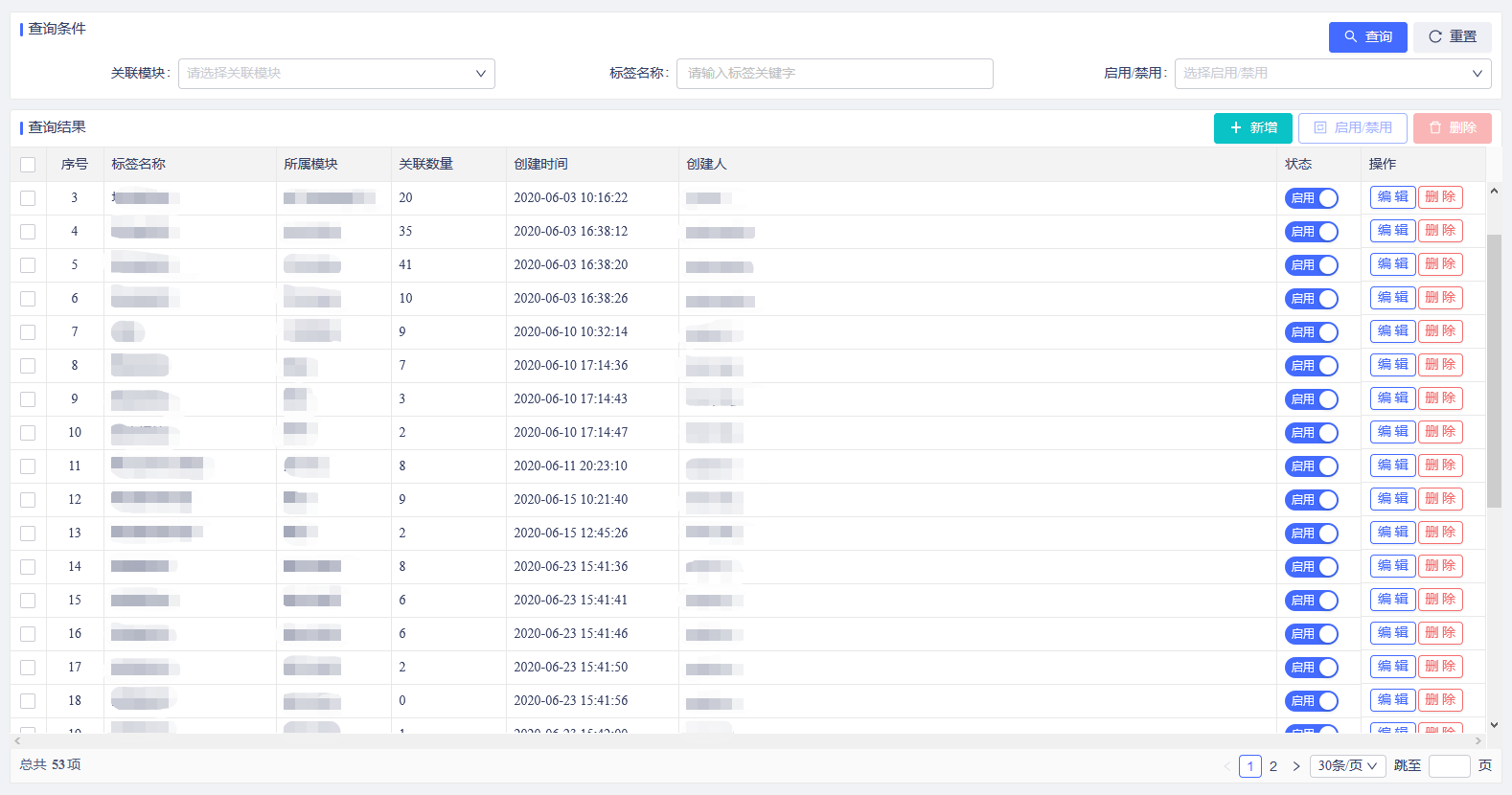Click 编辑 for row 12
The height and width of the screenshot is (795, 1512).
pos(1392,499)
